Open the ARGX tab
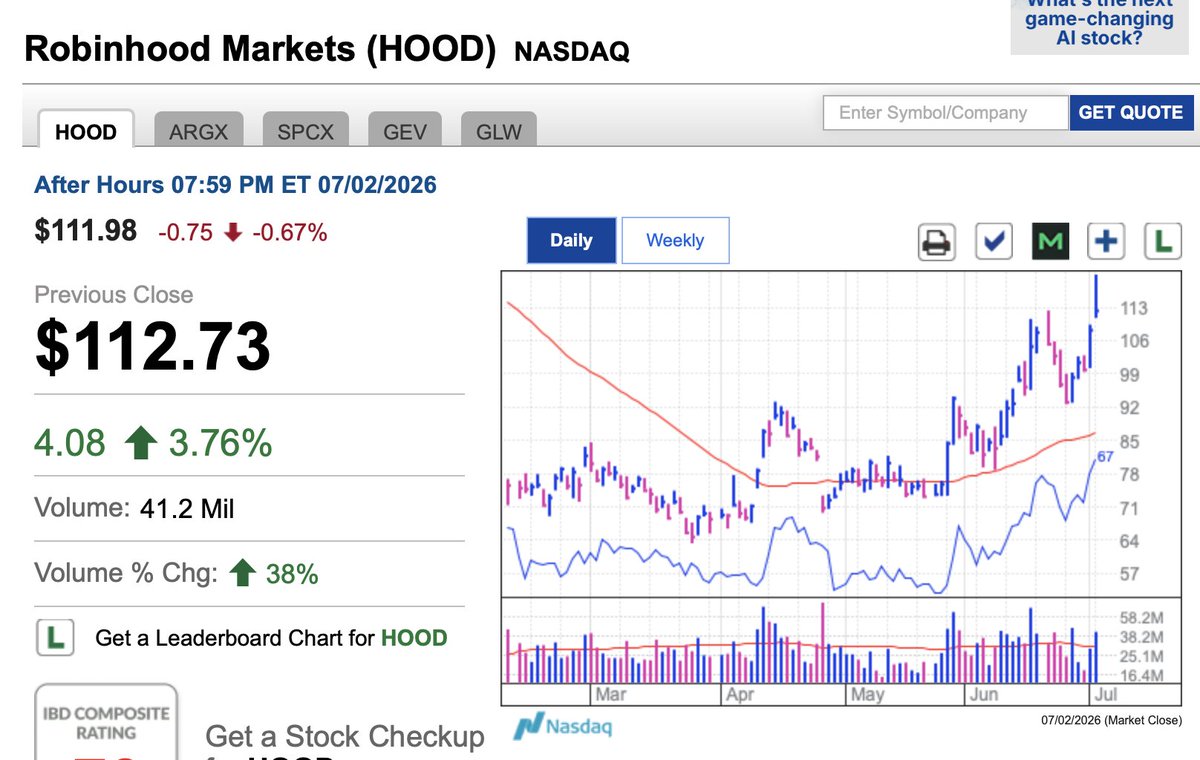The image size is (1200, 760). tap(198, 132)
